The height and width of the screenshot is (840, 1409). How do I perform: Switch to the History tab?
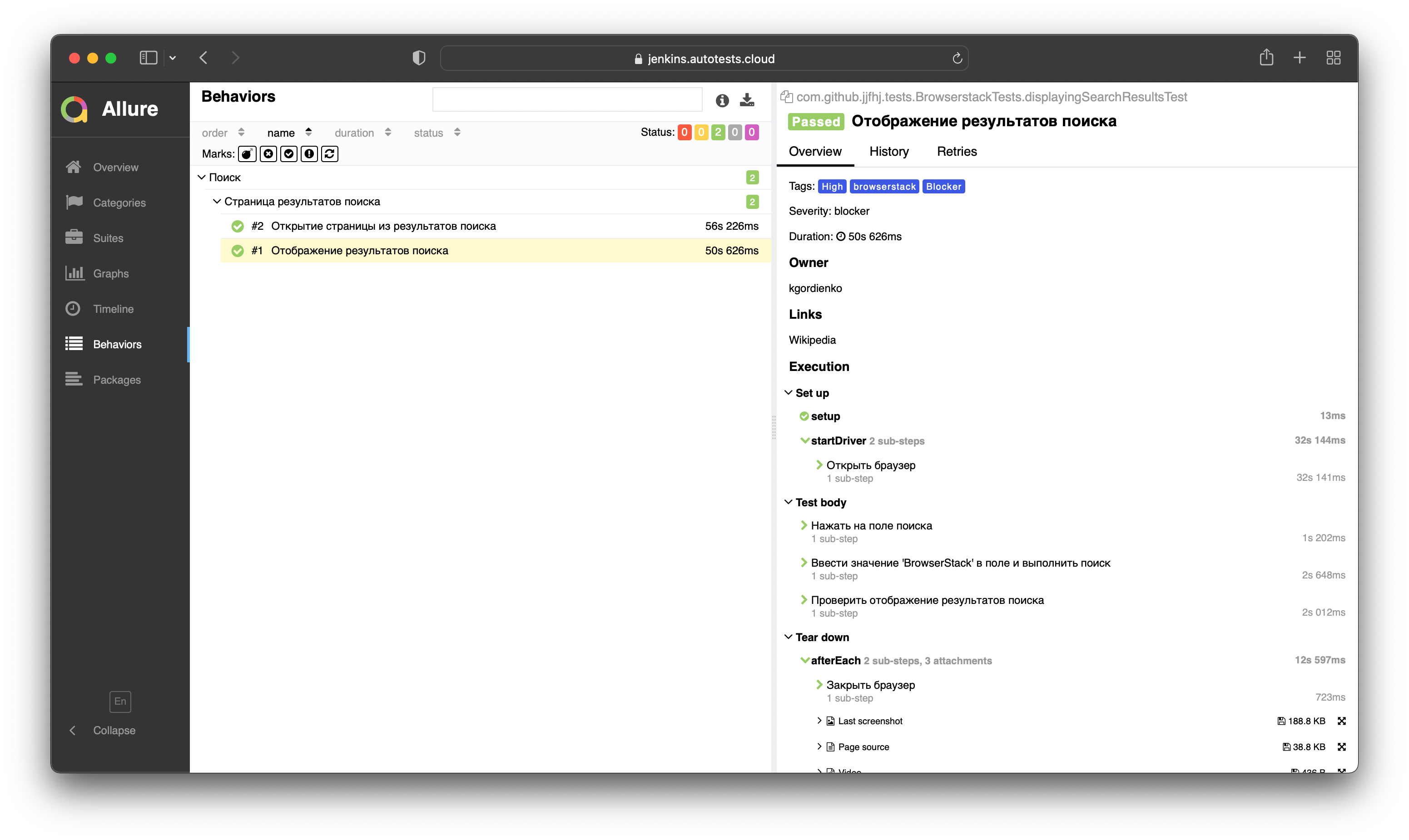[x=889, y=151]
